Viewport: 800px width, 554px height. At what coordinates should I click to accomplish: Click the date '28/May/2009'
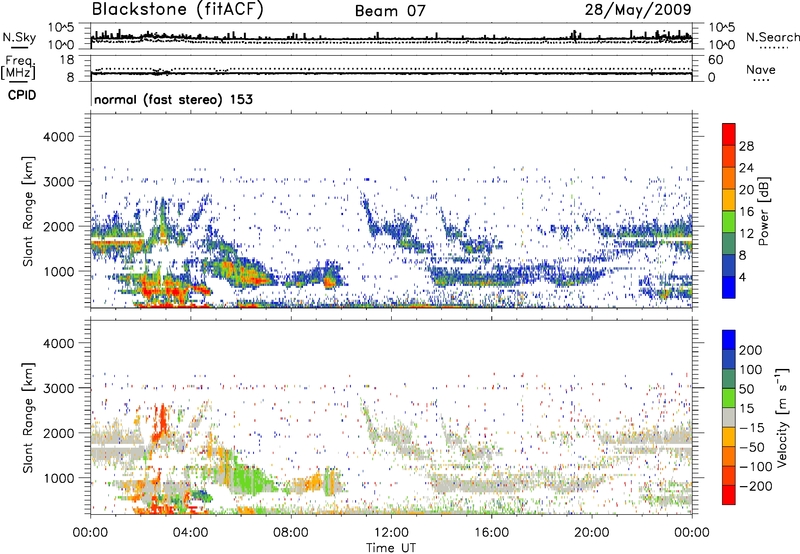[x=638, y=9]
